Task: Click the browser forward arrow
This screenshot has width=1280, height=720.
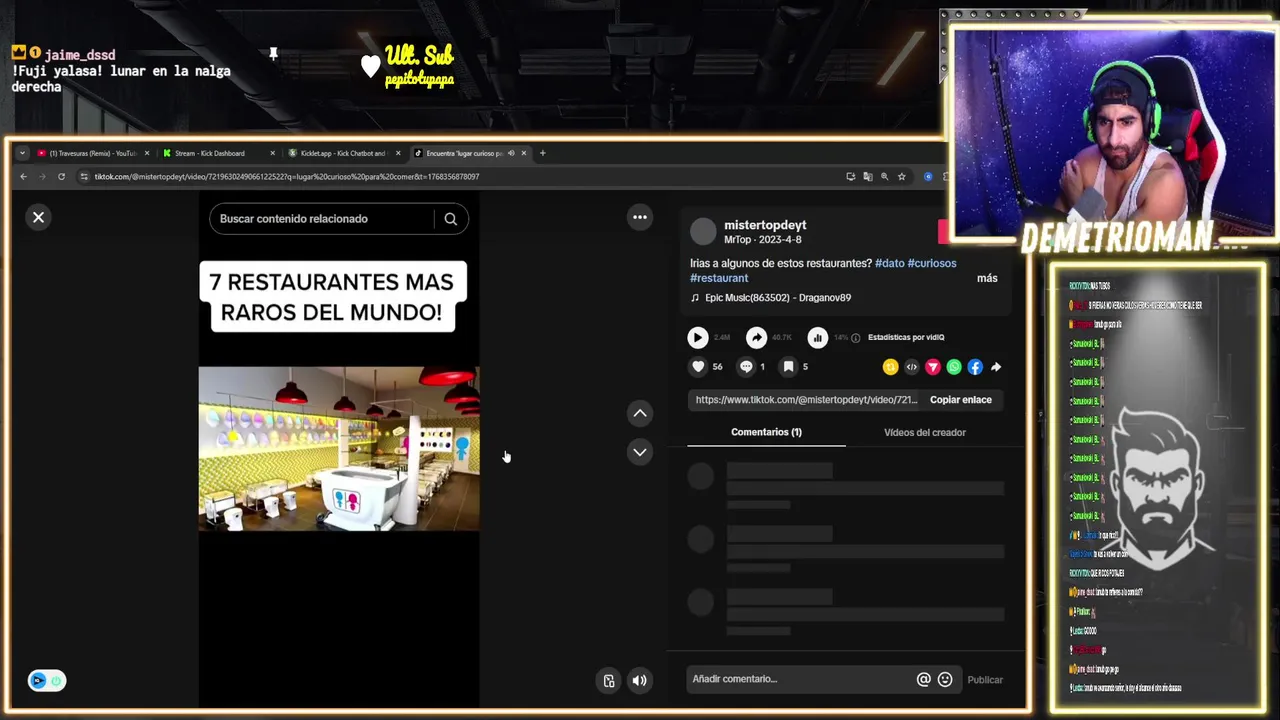Action: pyautogui.click(x=42, y=177)
